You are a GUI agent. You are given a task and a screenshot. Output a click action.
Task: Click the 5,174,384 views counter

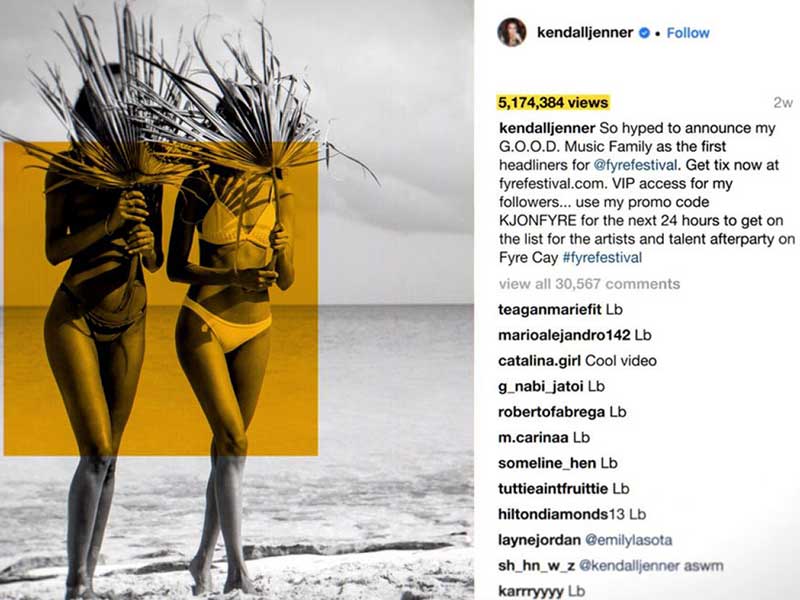553,103
